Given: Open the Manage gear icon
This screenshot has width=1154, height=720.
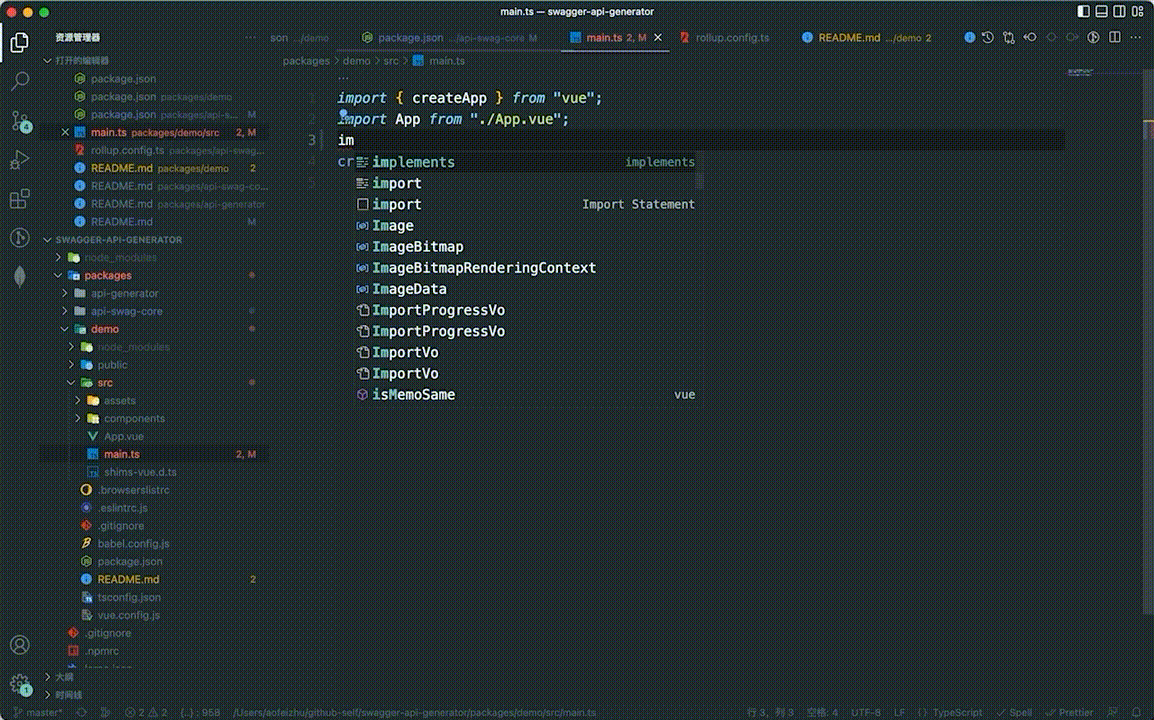Looking at the screenshot, I should (20, 685).
